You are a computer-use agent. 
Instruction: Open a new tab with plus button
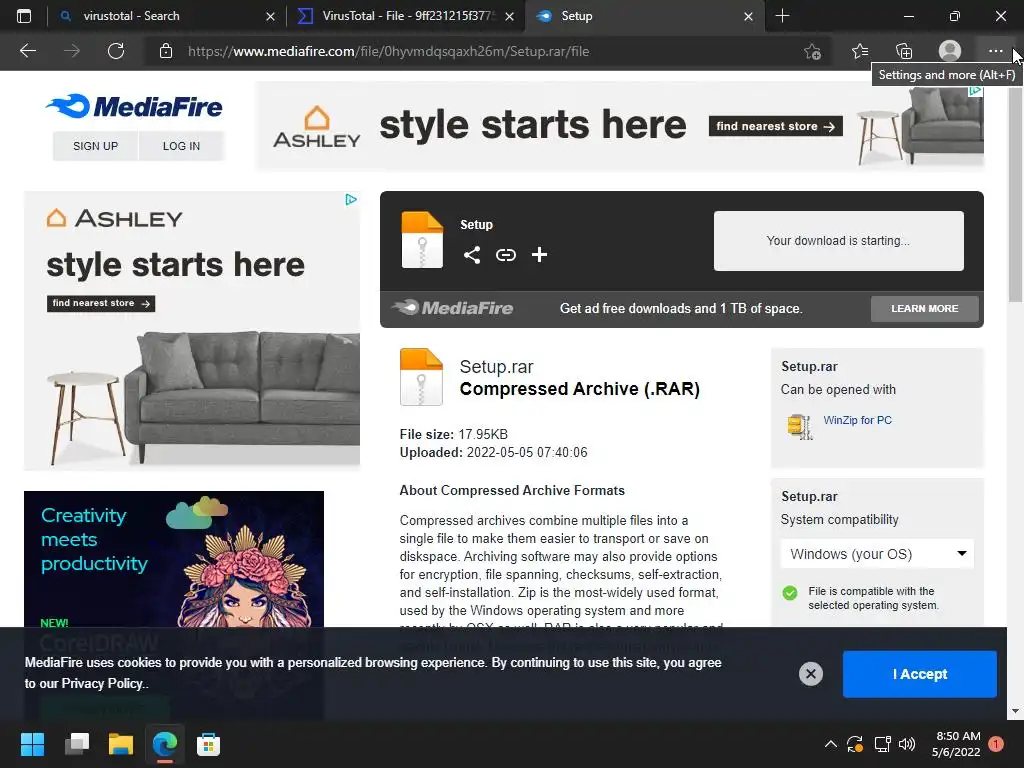click(782, 16)
